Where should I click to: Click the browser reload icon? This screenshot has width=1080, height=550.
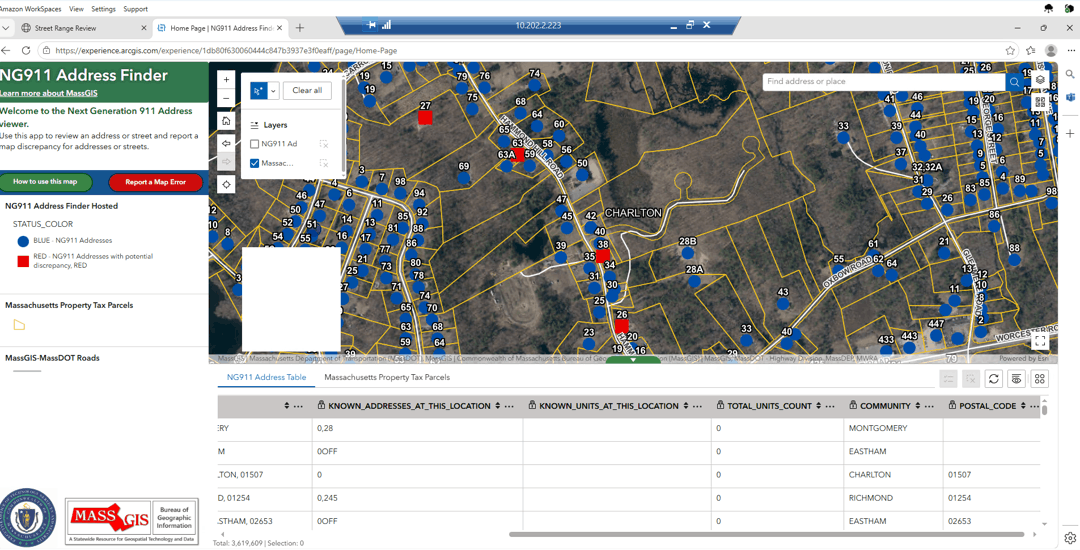coord(25,50)
